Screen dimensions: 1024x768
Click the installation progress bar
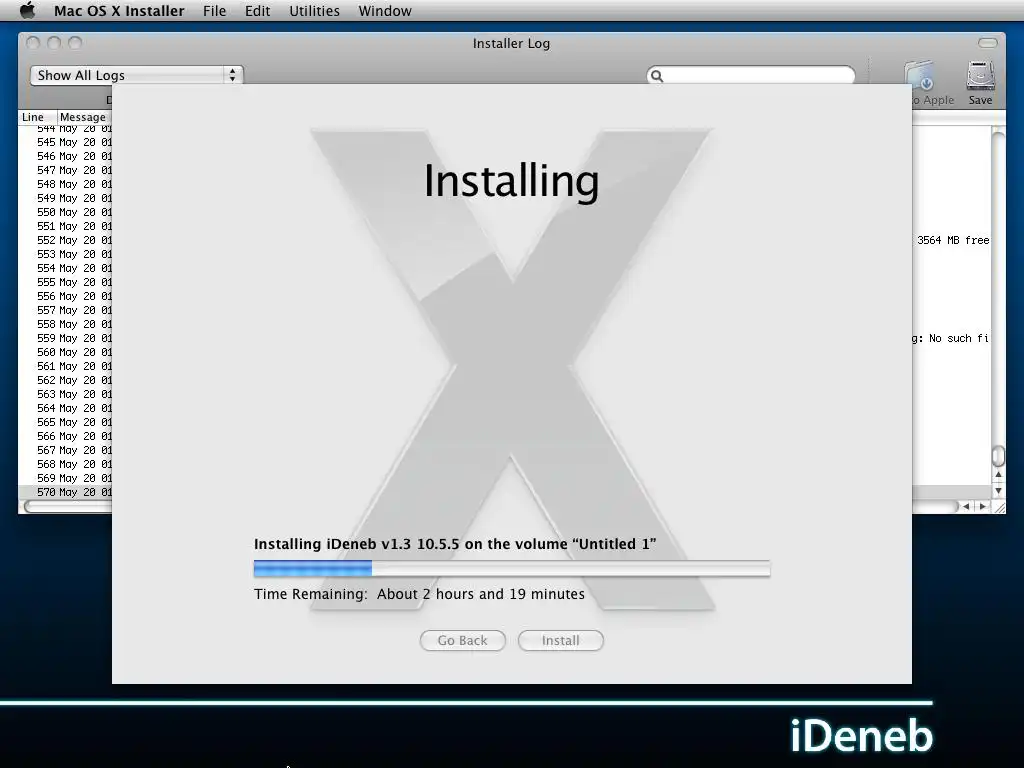point(512,569)
